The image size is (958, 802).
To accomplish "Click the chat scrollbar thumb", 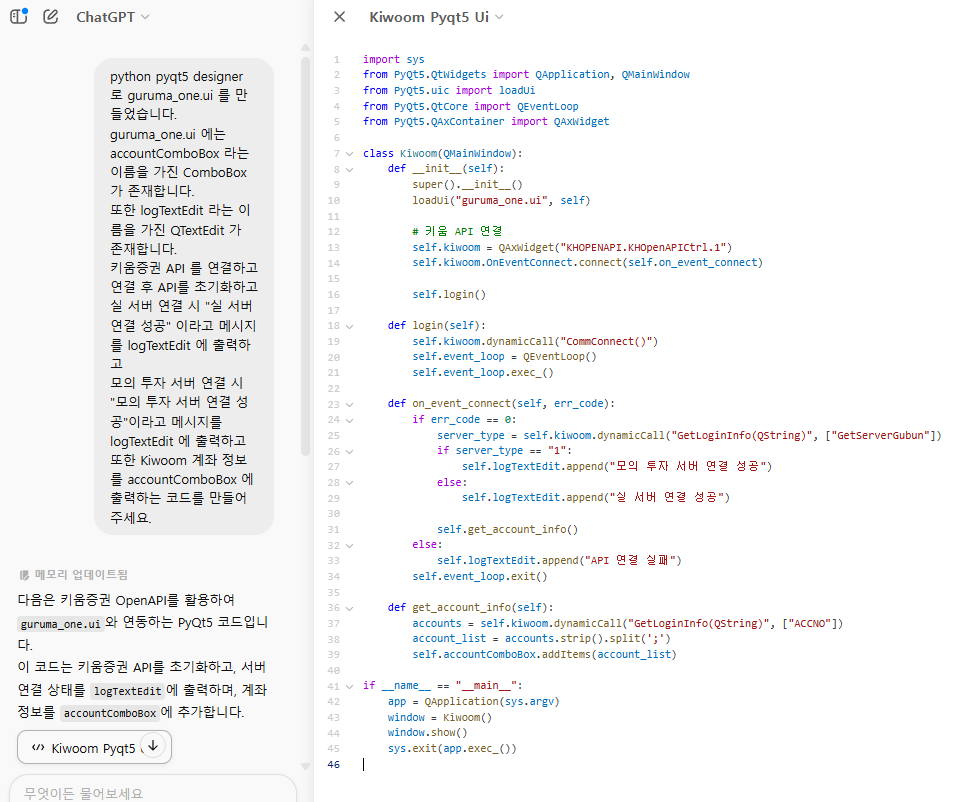I will coord(305,257).
